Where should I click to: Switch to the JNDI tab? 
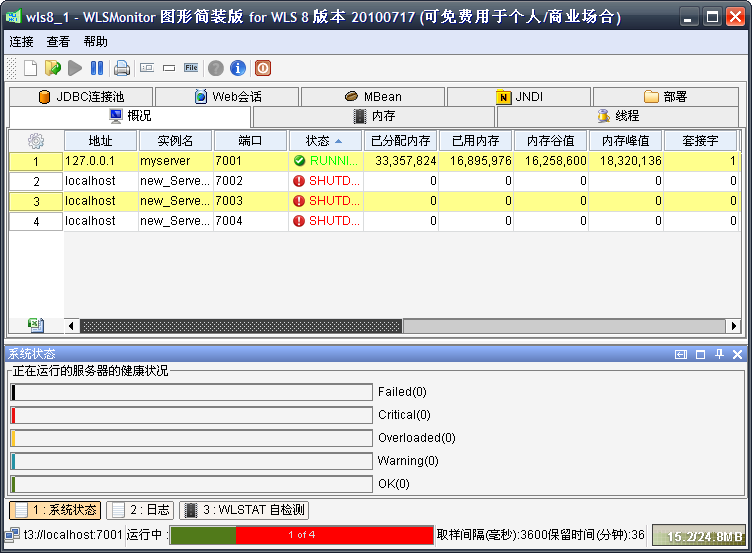(x=518, y=96)
